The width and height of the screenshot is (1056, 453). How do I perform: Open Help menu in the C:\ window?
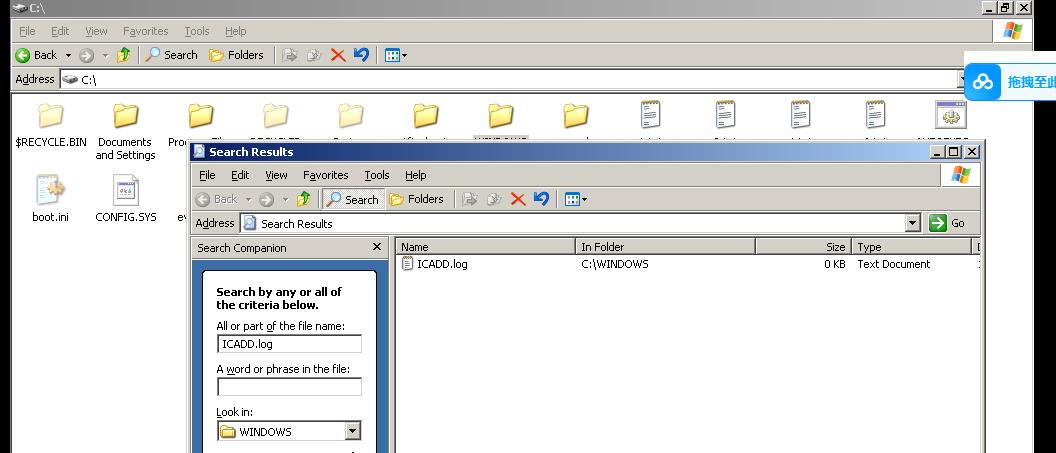coord(236,31)
